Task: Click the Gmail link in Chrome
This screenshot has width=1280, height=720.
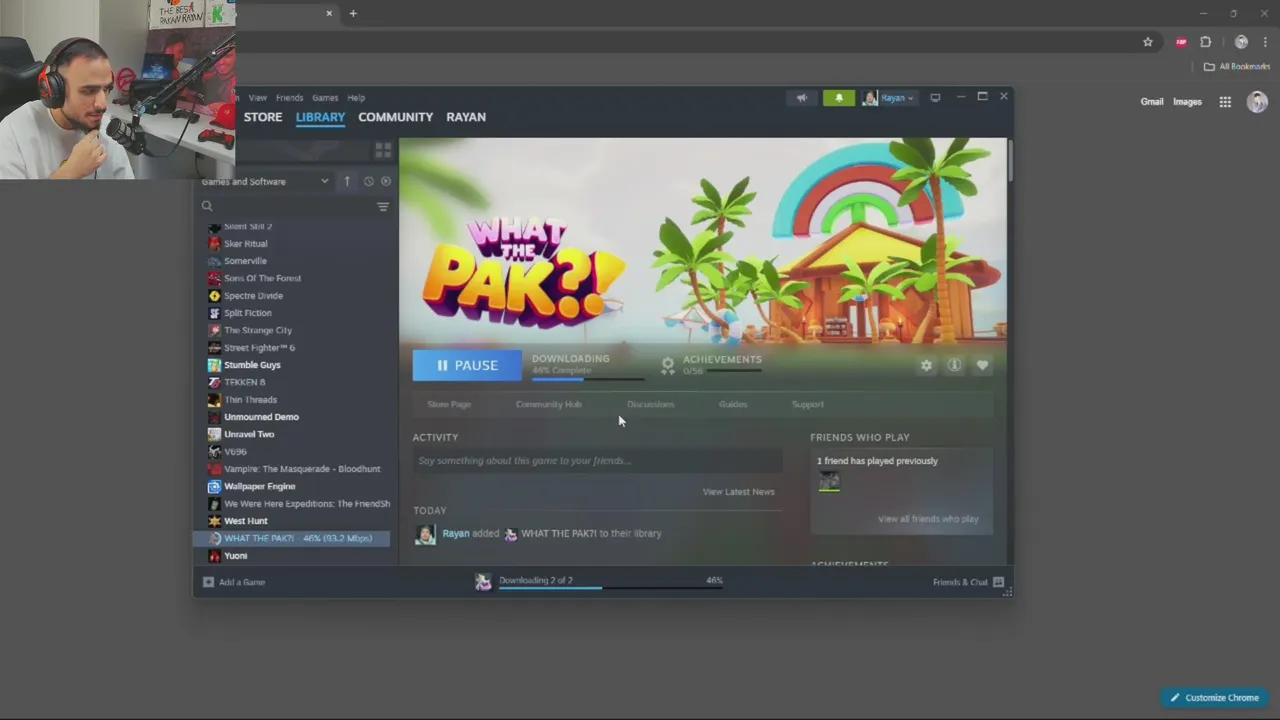Action: [x=1152, y=102]
